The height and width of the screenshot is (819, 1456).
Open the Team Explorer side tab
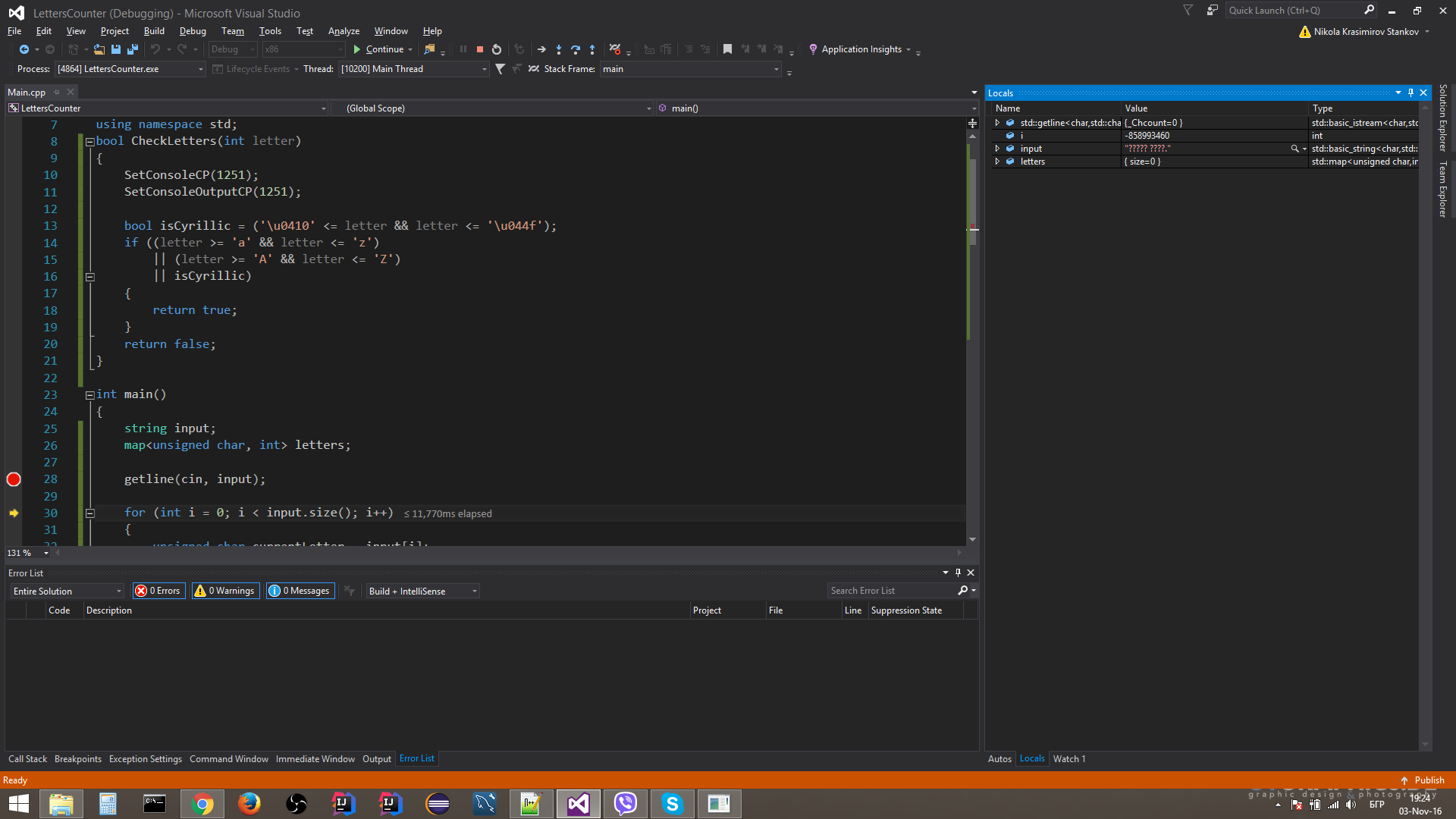click(1443, 189)
